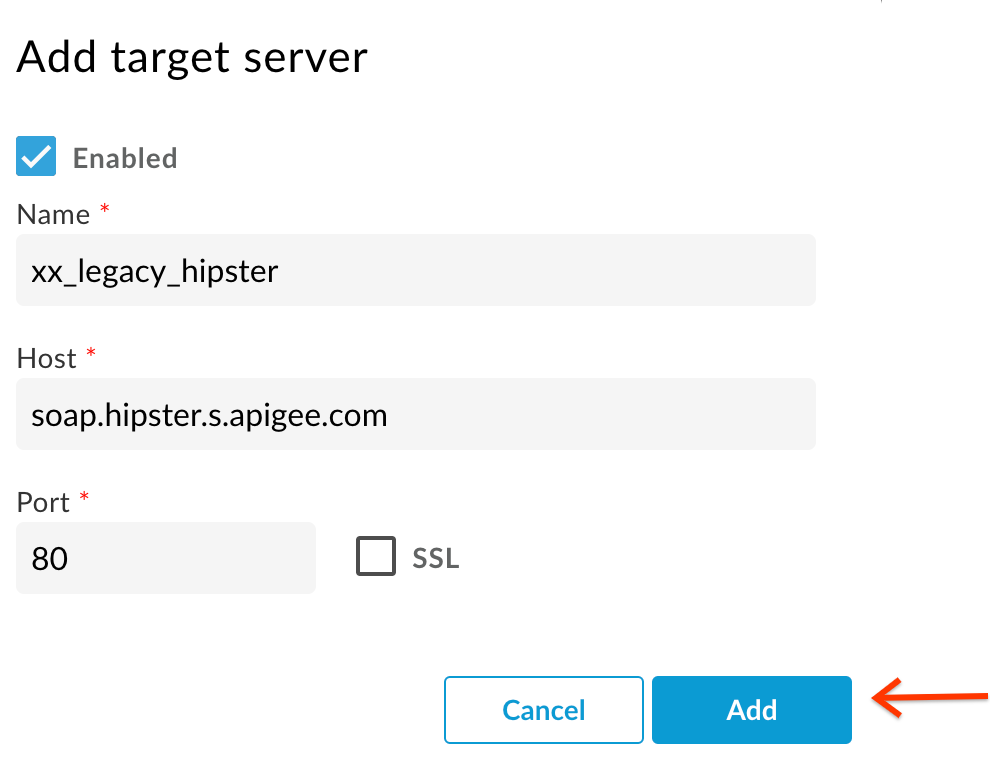Focus the Host input field
This screenshot has width=990, height=764.
click(415, 414)
